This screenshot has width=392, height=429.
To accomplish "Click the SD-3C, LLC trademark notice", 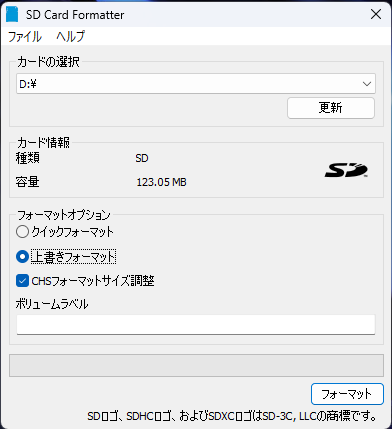I will pos(232,416).
